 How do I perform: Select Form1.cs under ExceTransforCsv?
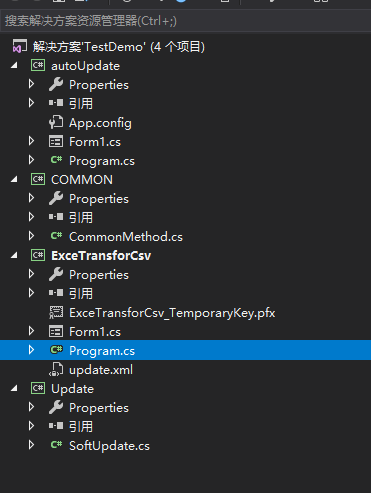pos(95,332)
